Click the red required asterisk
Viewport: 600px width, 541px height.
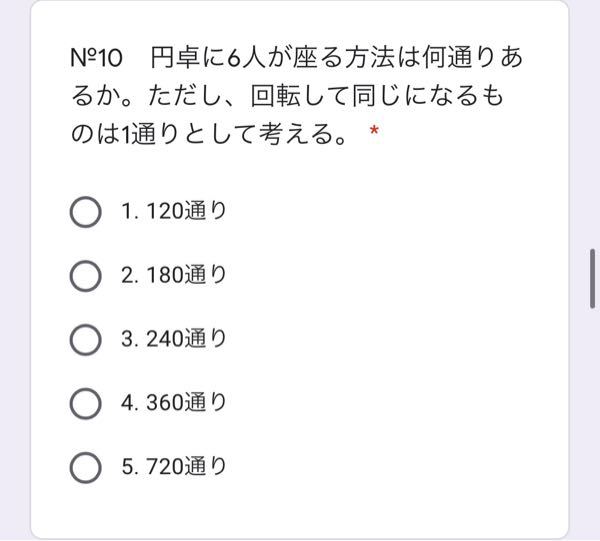tap(374, 132)
